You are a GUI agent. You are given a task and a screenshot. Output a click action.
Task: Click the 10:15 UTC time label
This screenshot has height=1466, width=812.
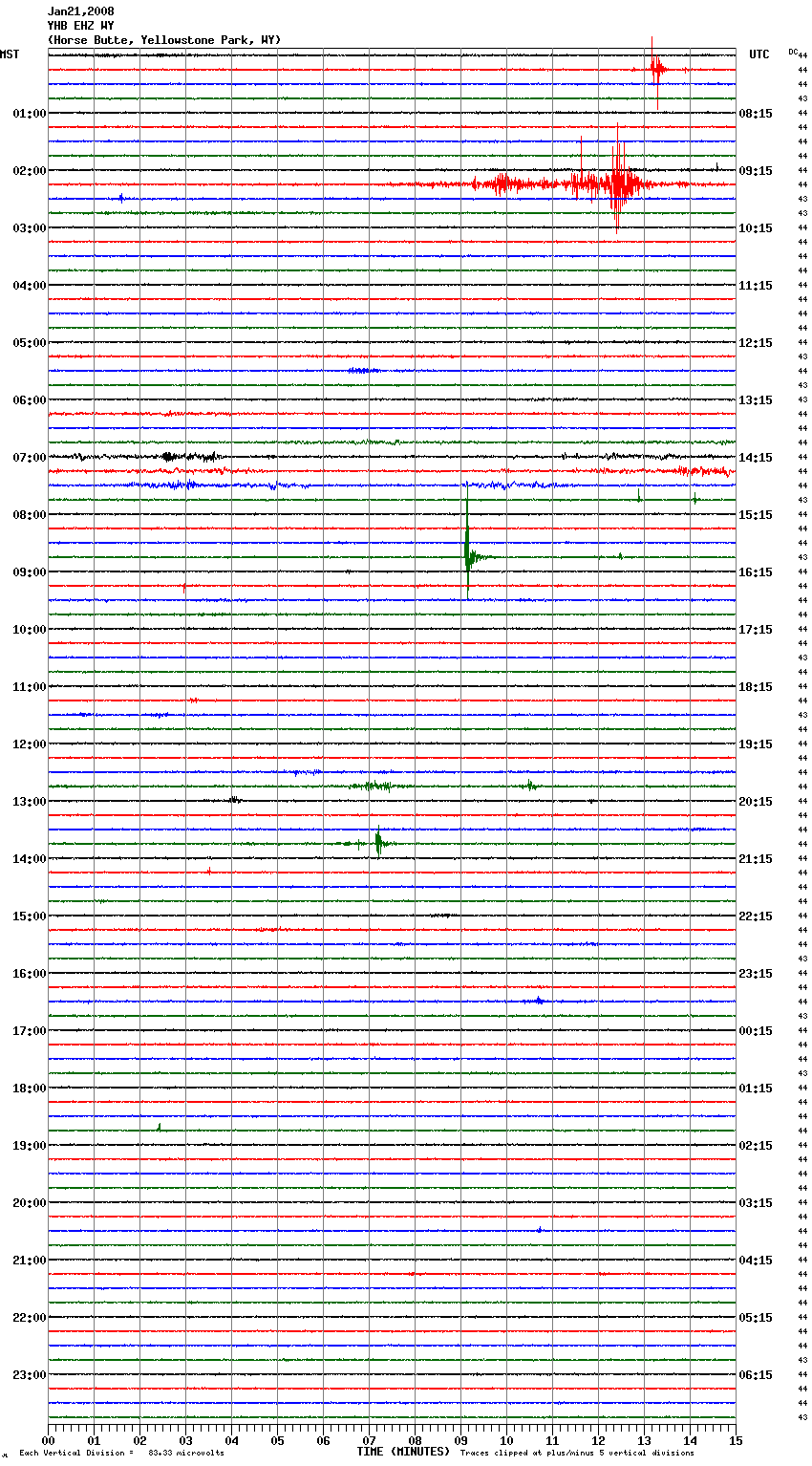coord(756,228)
